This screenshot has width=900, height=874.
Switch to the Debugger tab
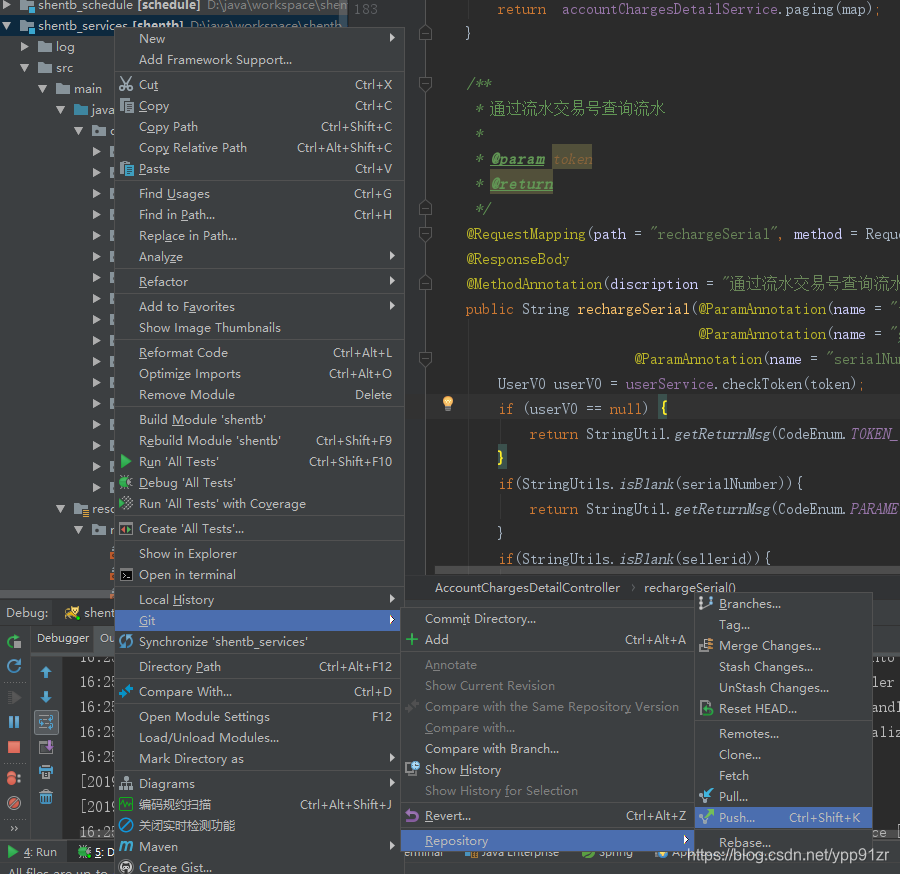click(63, 638)
